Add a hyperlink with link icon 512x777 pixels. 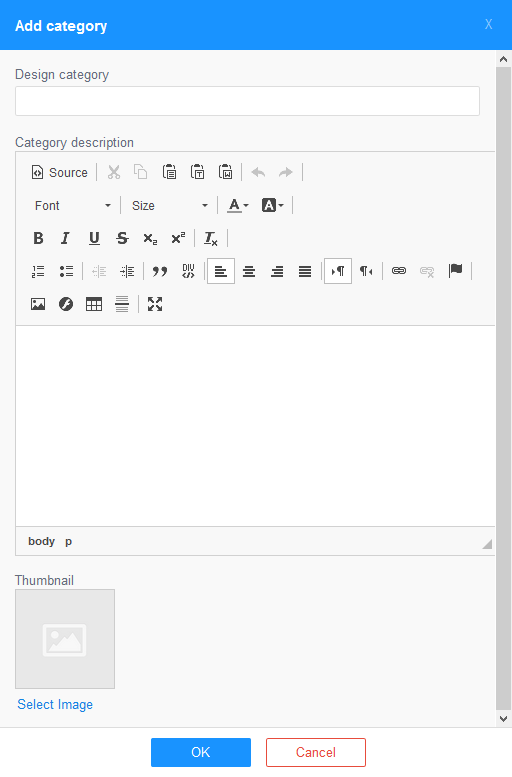coord(399,271)
